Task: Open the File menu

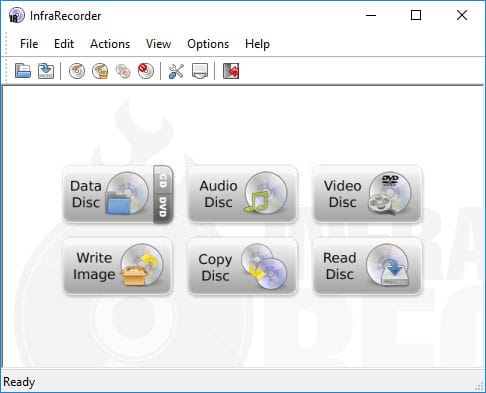Action: [x=29, y=44]
